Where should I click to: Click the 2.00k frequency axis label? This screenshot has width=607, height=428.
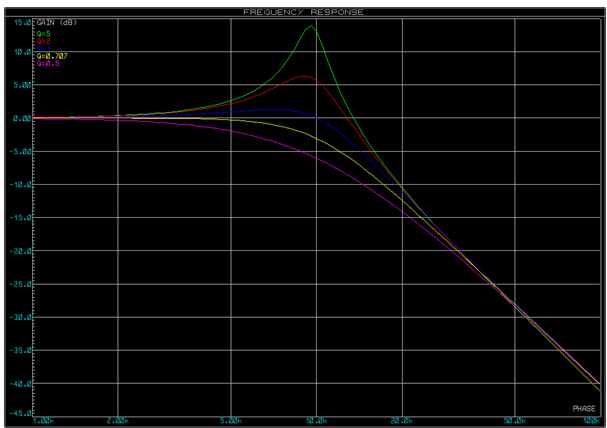click(x=119, y=422)
